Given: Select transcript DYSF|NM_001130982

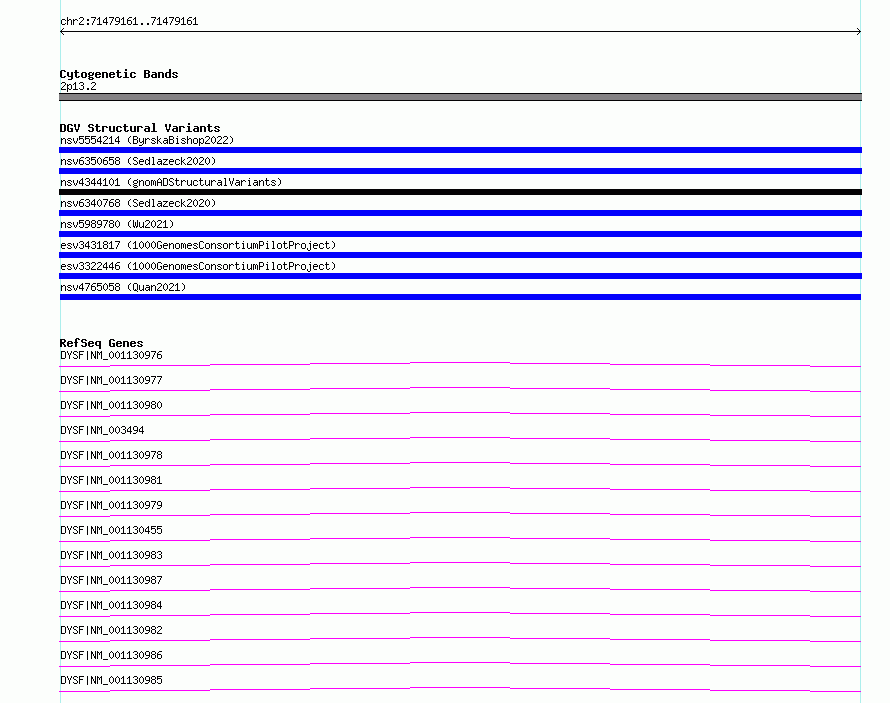Looking at the screenshot, I should click(111, 630).
